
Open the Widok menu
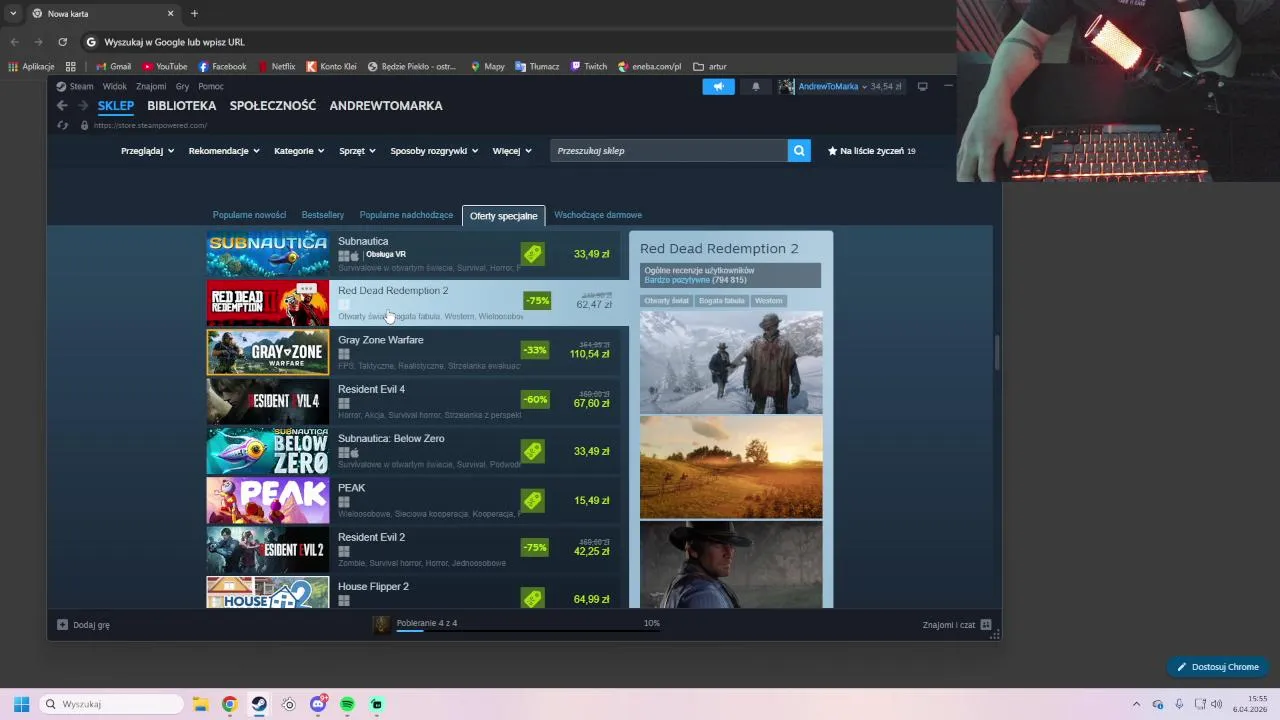point(115,86)
